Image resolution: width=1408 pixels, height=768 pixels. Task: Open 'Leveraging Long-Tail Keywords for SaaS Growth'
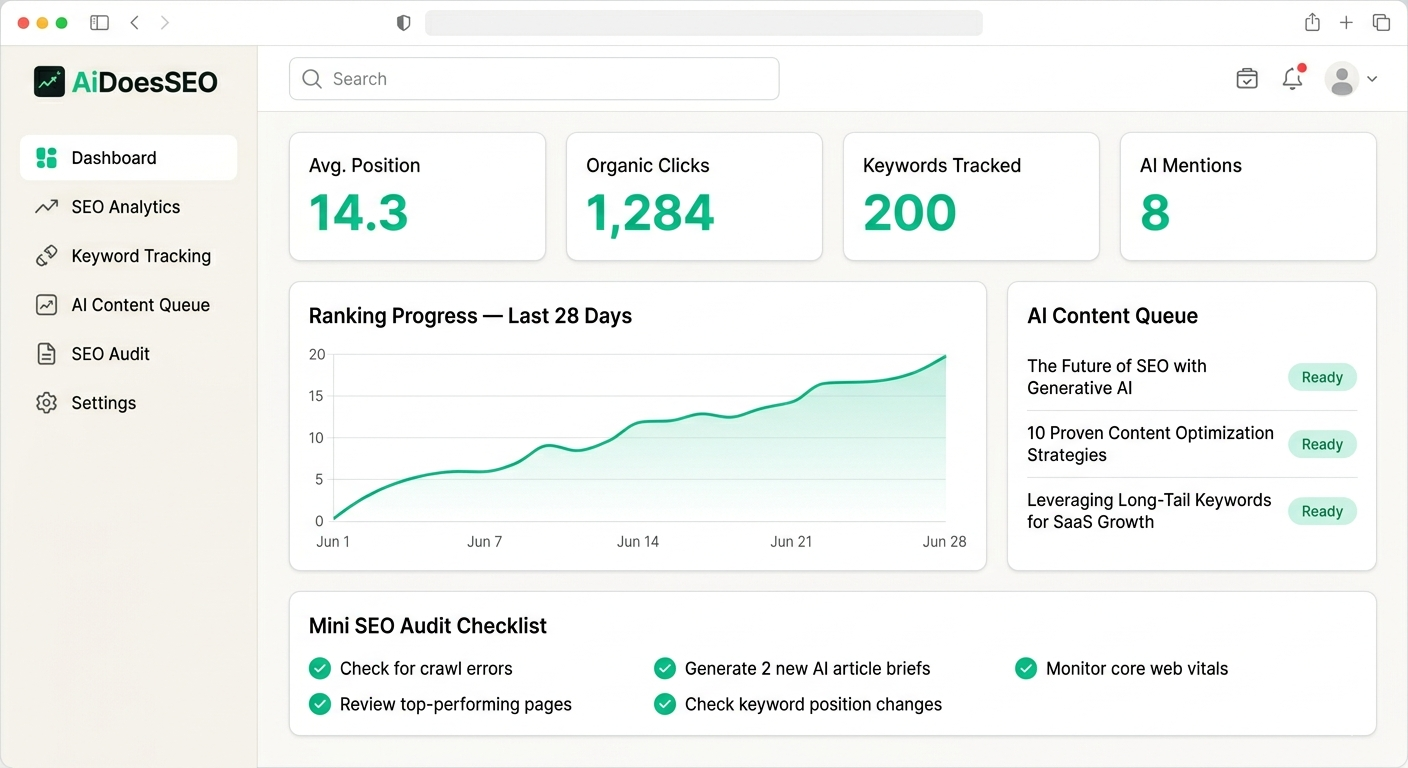pos(1149,511)
